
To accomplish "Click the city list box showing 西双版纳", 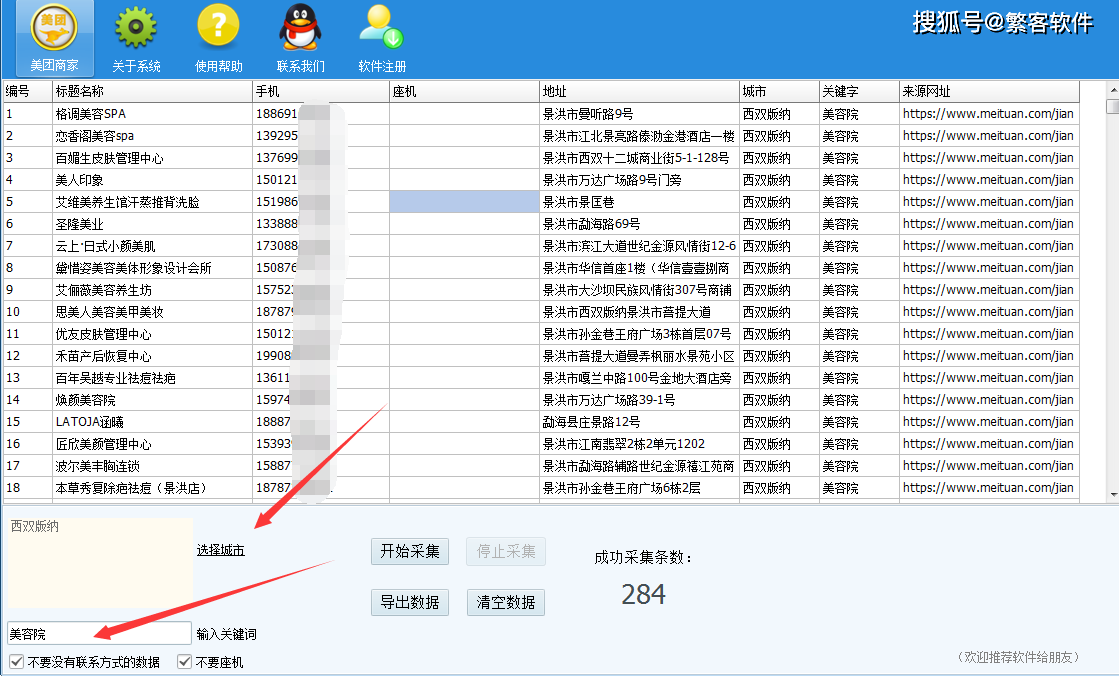I will pyautogui.click(x=99, y=563).
